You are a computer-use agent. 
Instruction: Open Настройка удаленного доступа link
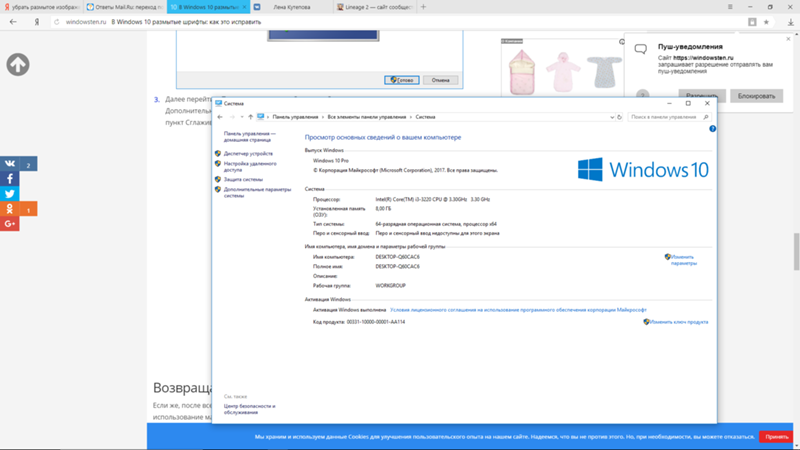[250, 167]
